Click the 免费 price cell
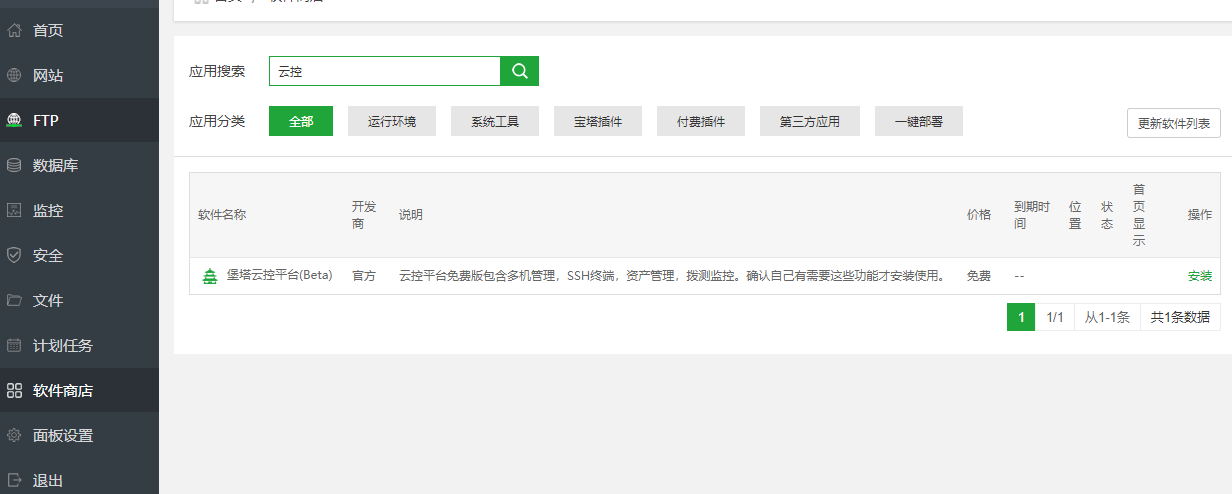The height and width of the screenshot is (494, 1232). coord(979,276)
